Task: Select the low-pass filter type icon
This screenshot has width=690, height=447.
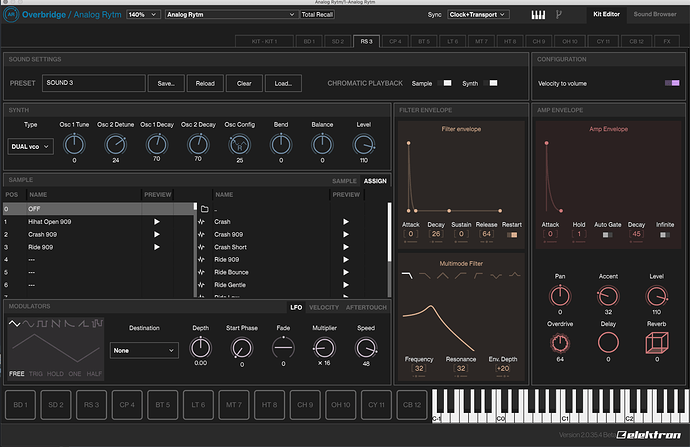Action: click(x=407, y=275)
